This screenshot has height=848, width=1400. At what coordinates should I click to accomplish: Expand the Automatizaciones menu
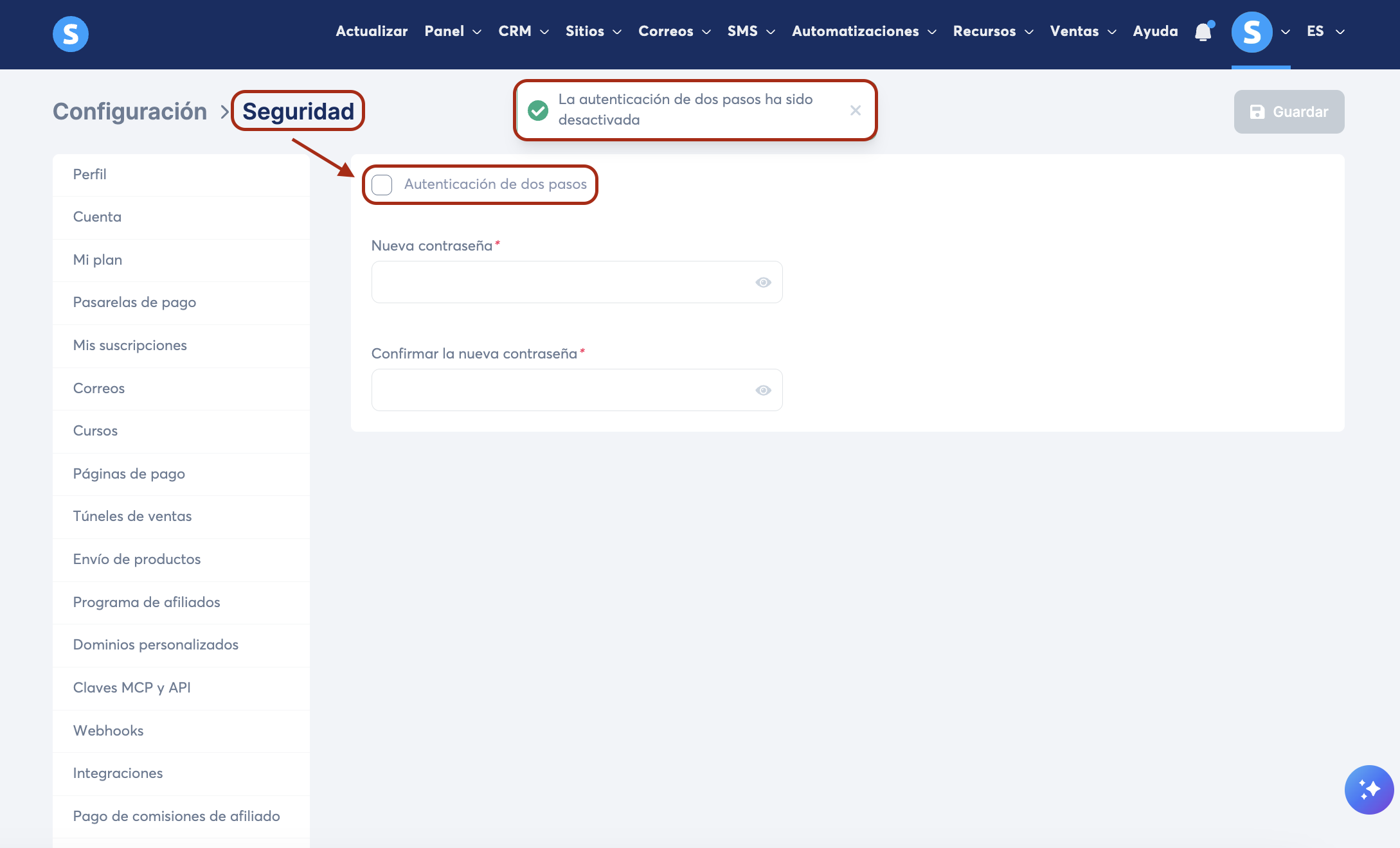[864, 31]
